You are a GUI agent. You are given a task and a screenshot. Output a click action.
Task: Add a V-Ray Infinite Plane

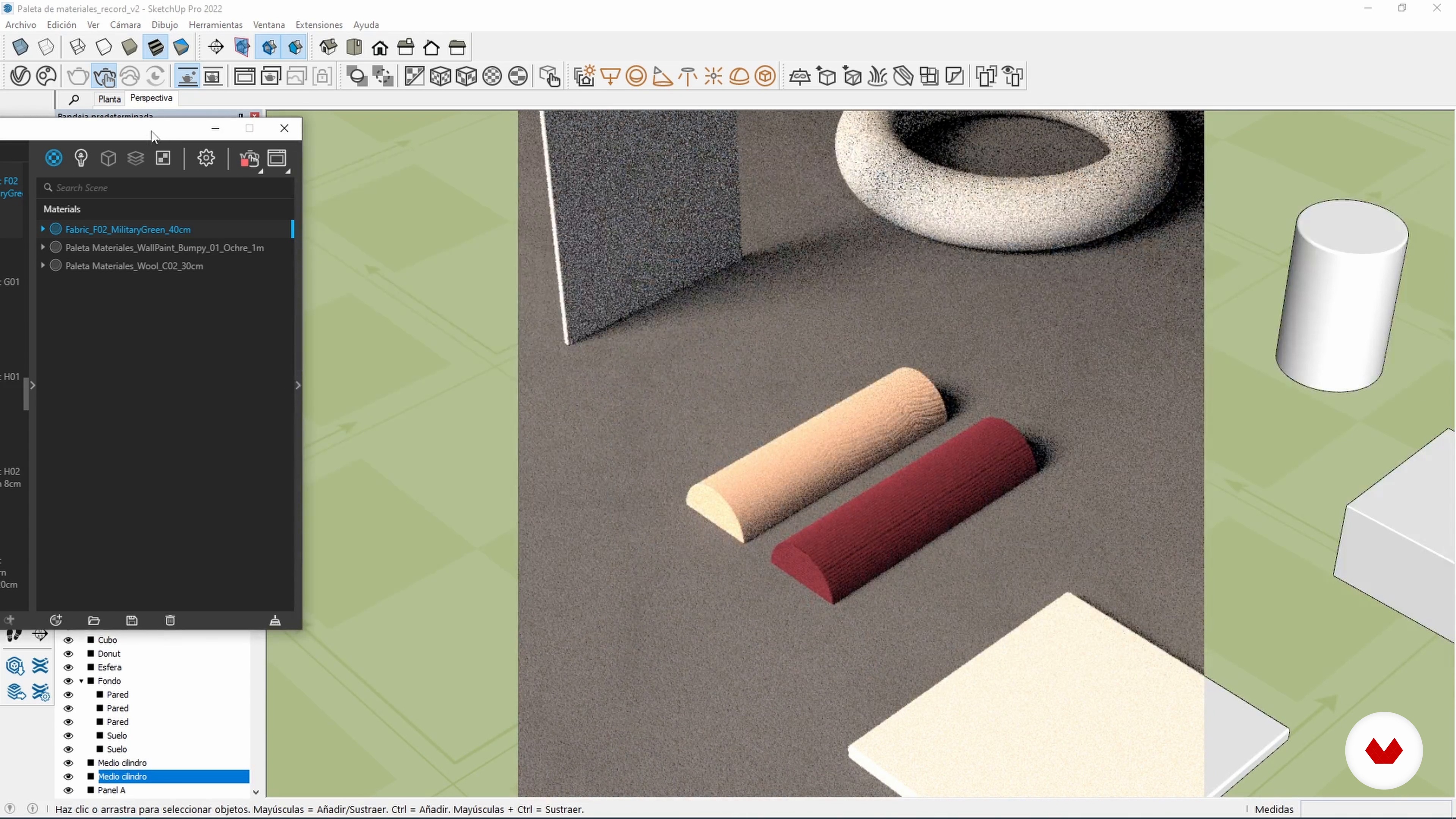coord(800,76)
